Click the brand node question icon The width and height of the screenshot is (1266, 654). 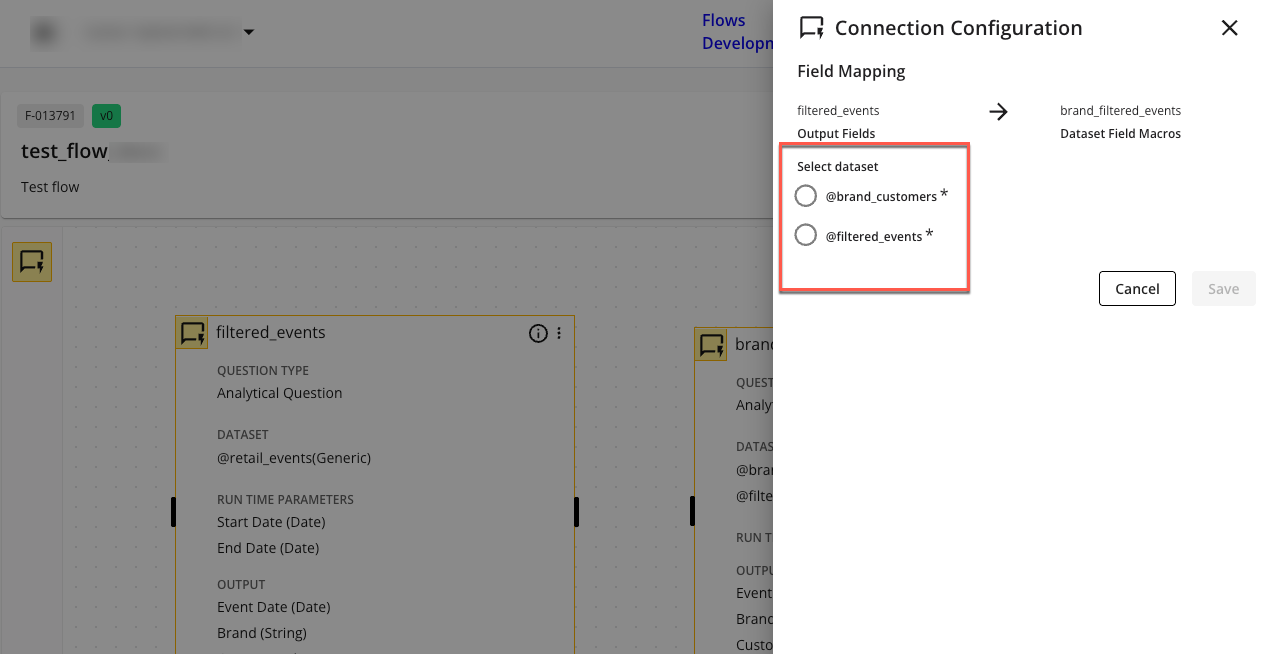click(x=711, y=345)
